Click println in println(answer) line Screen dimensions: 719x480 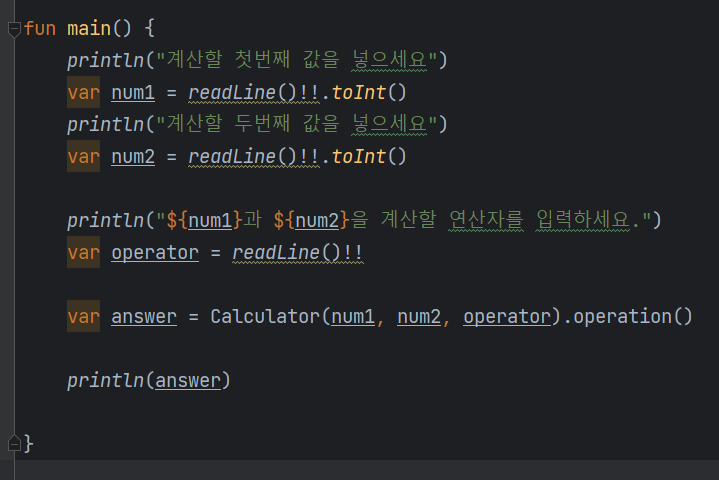coord(105,381)
